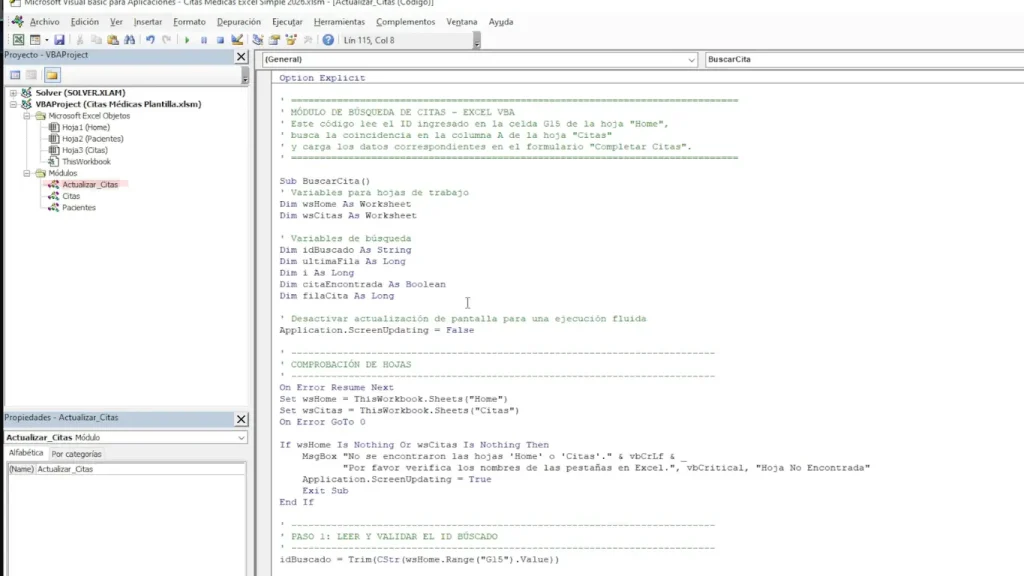
Task: Click the 'Sub BuscarCita()' code line
Action: [x=325, y=181]
